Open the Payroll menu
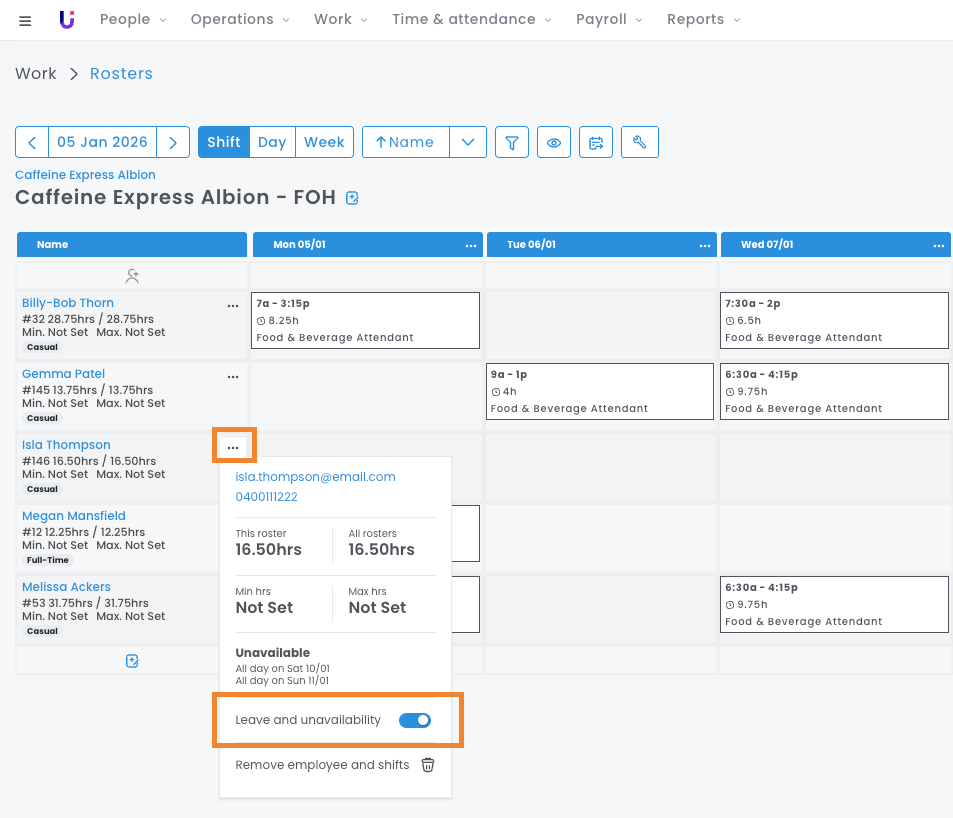The width and height of the screenshot is (953, 818). [x=609, y=19]
